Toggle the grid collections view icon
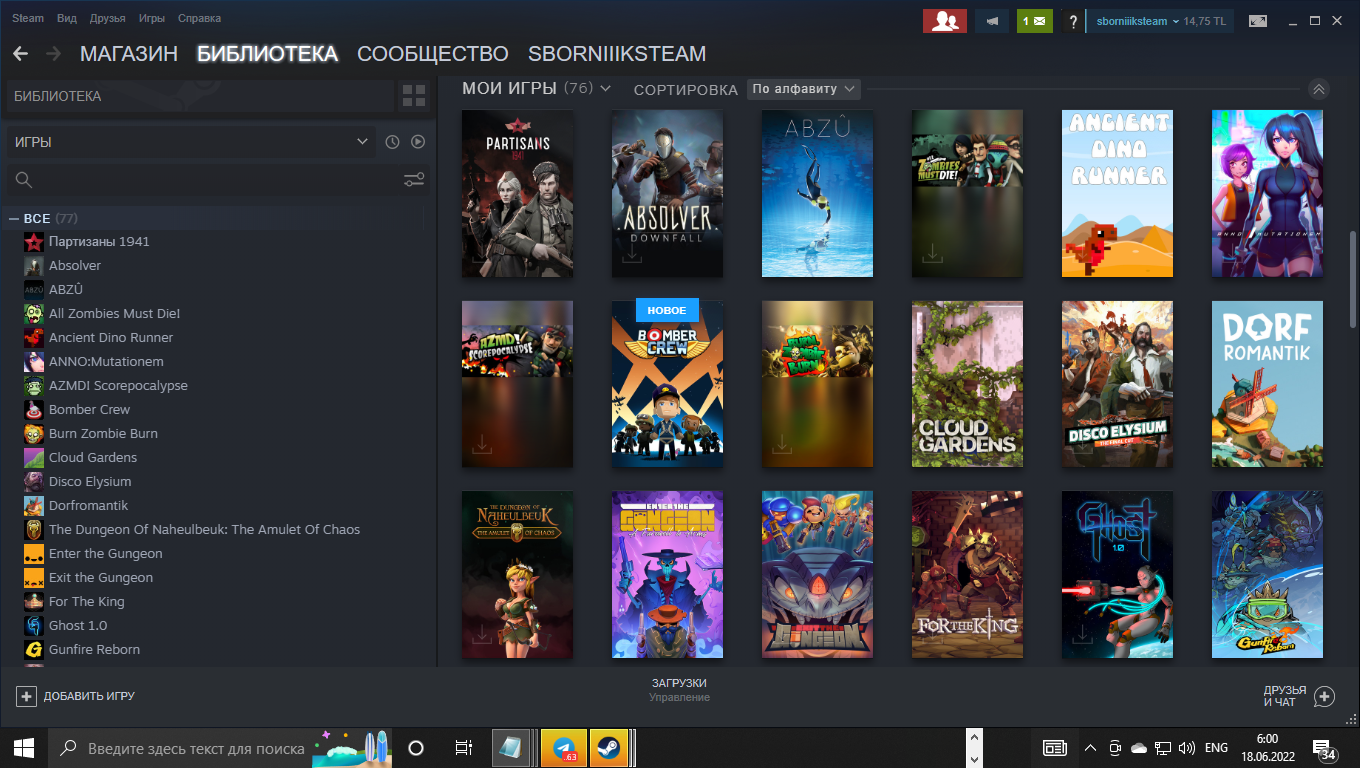 pyautogui.click(x=414, y=96)
